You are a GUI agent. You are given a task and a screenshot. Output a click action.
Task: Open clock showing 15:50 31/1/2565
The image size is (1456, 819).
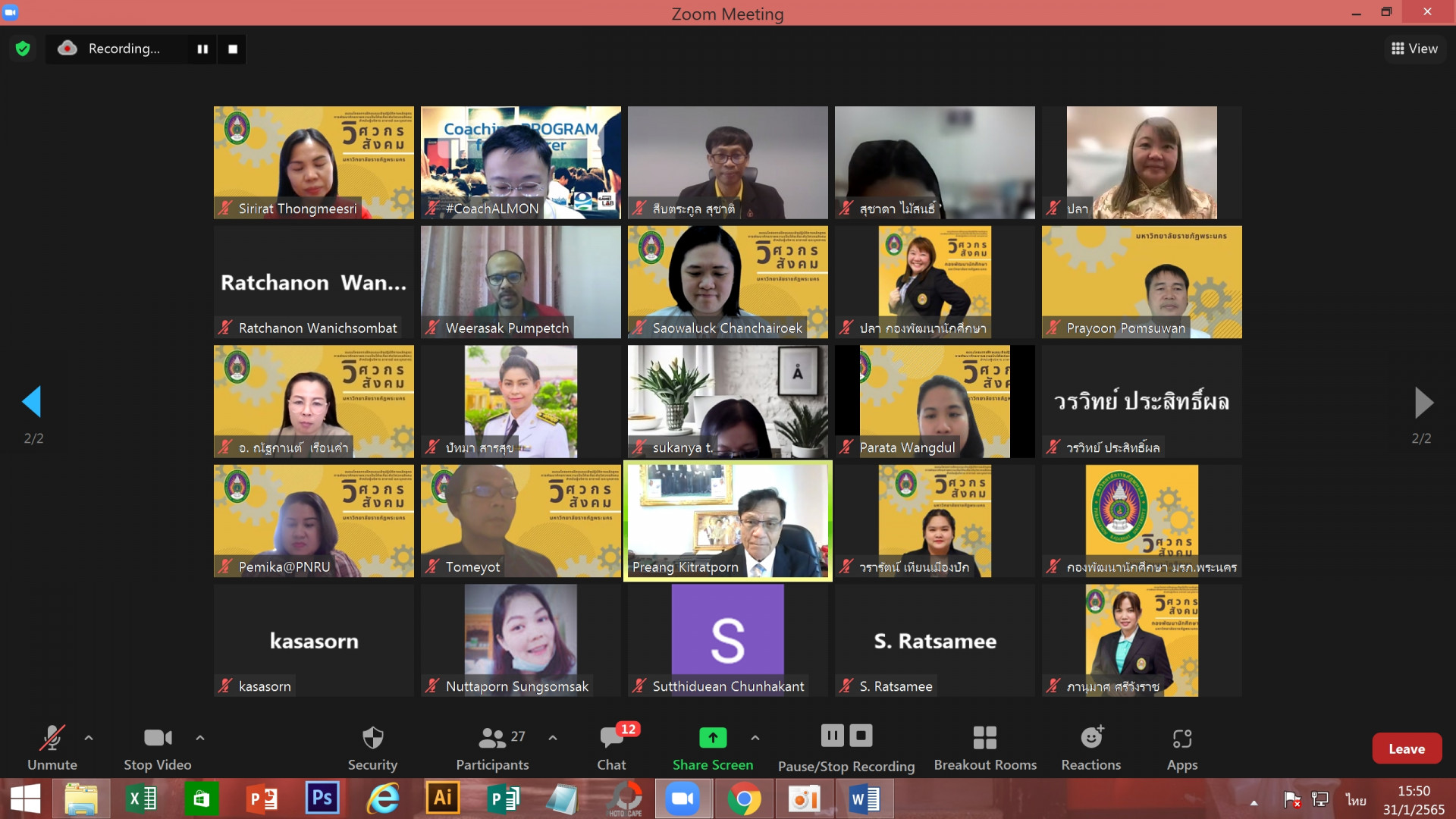click(1414, 800)
